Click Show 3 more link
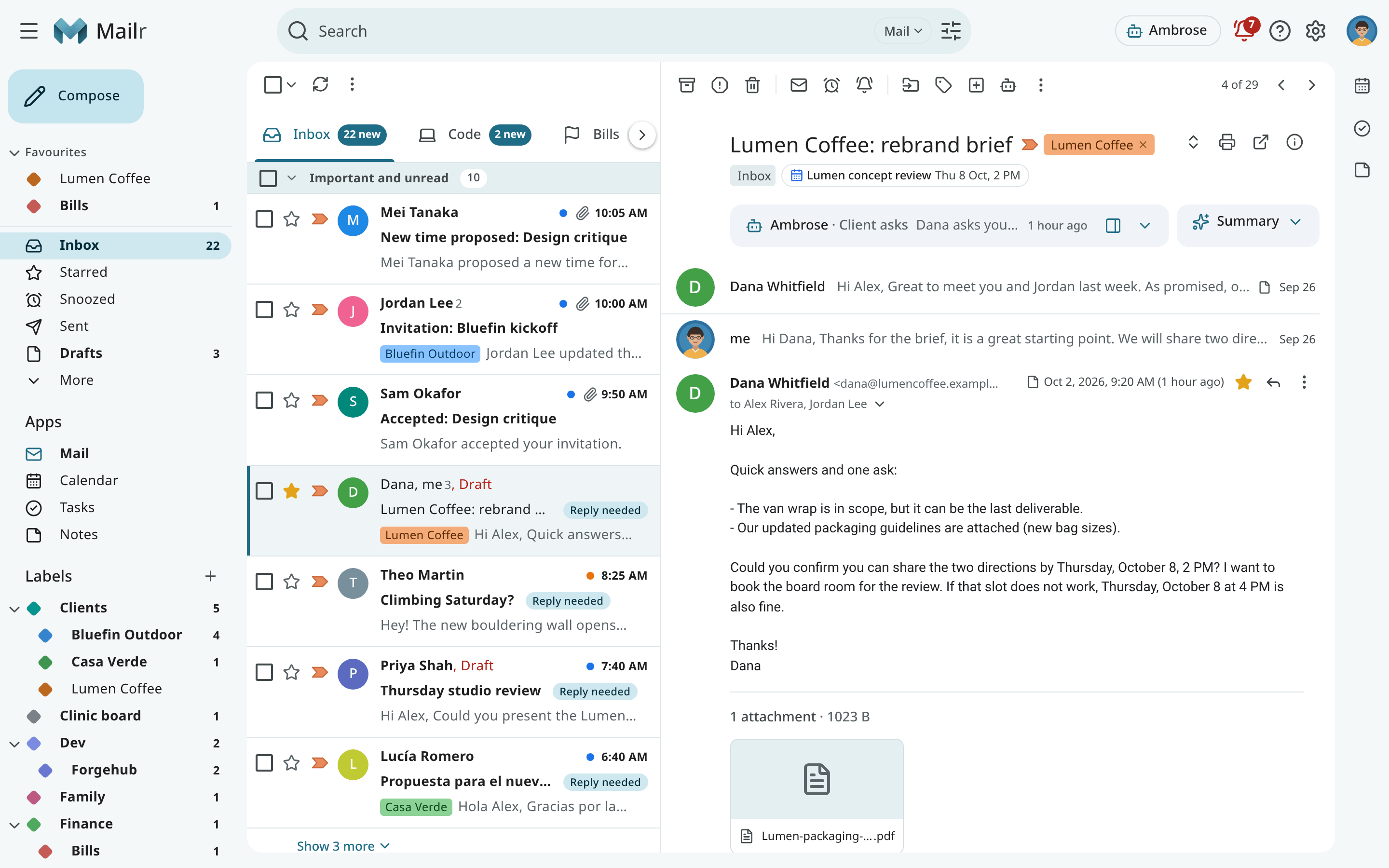The width and height of the screenshot is (1389, 868). click(x=343, y=846)
